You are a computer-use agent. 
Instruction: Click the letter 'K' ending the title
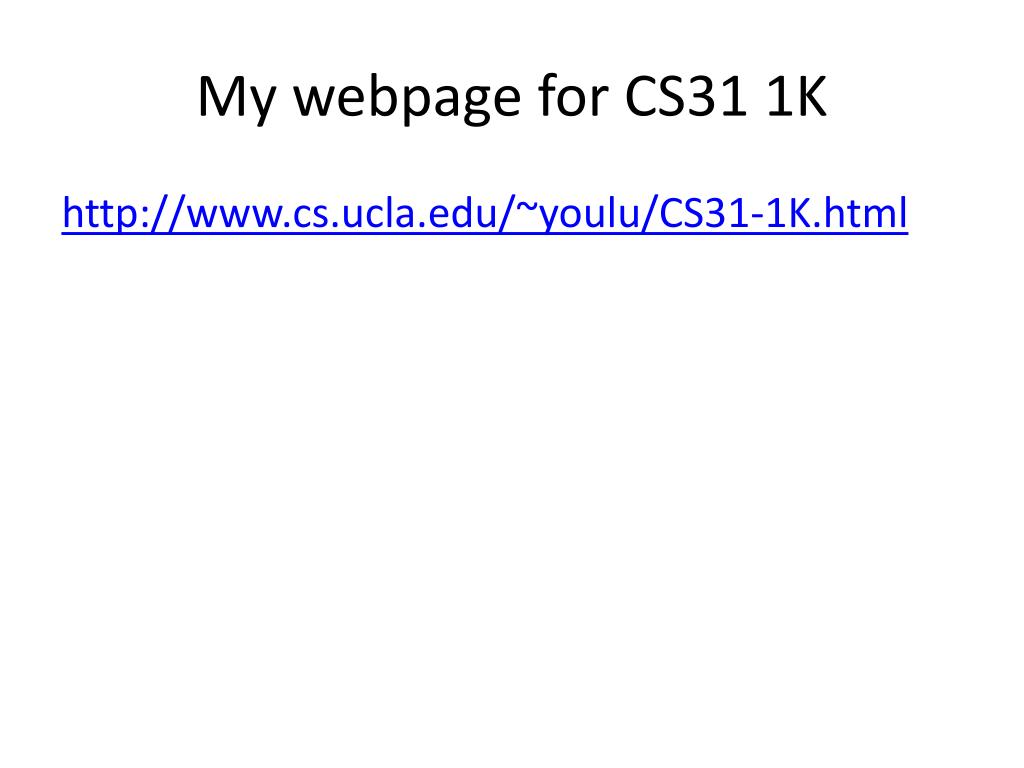(x=810, y=96)
